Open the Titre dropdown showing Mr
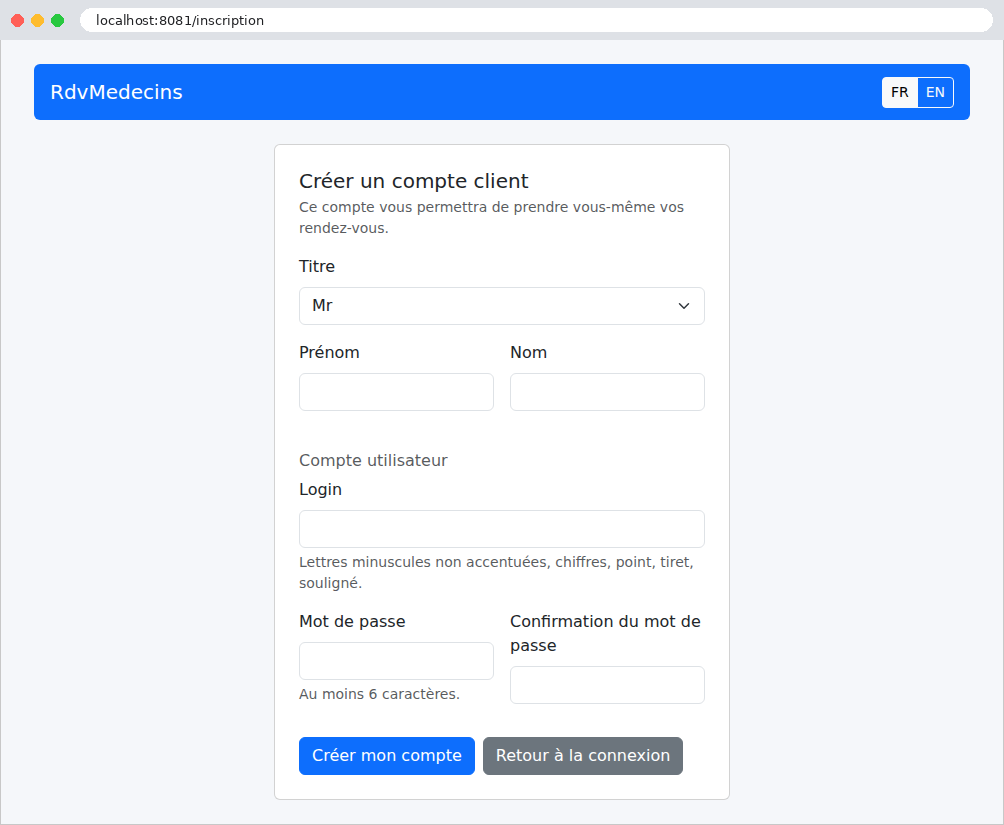This screenshot has height=825, width=1004. (x=501, y=306)
